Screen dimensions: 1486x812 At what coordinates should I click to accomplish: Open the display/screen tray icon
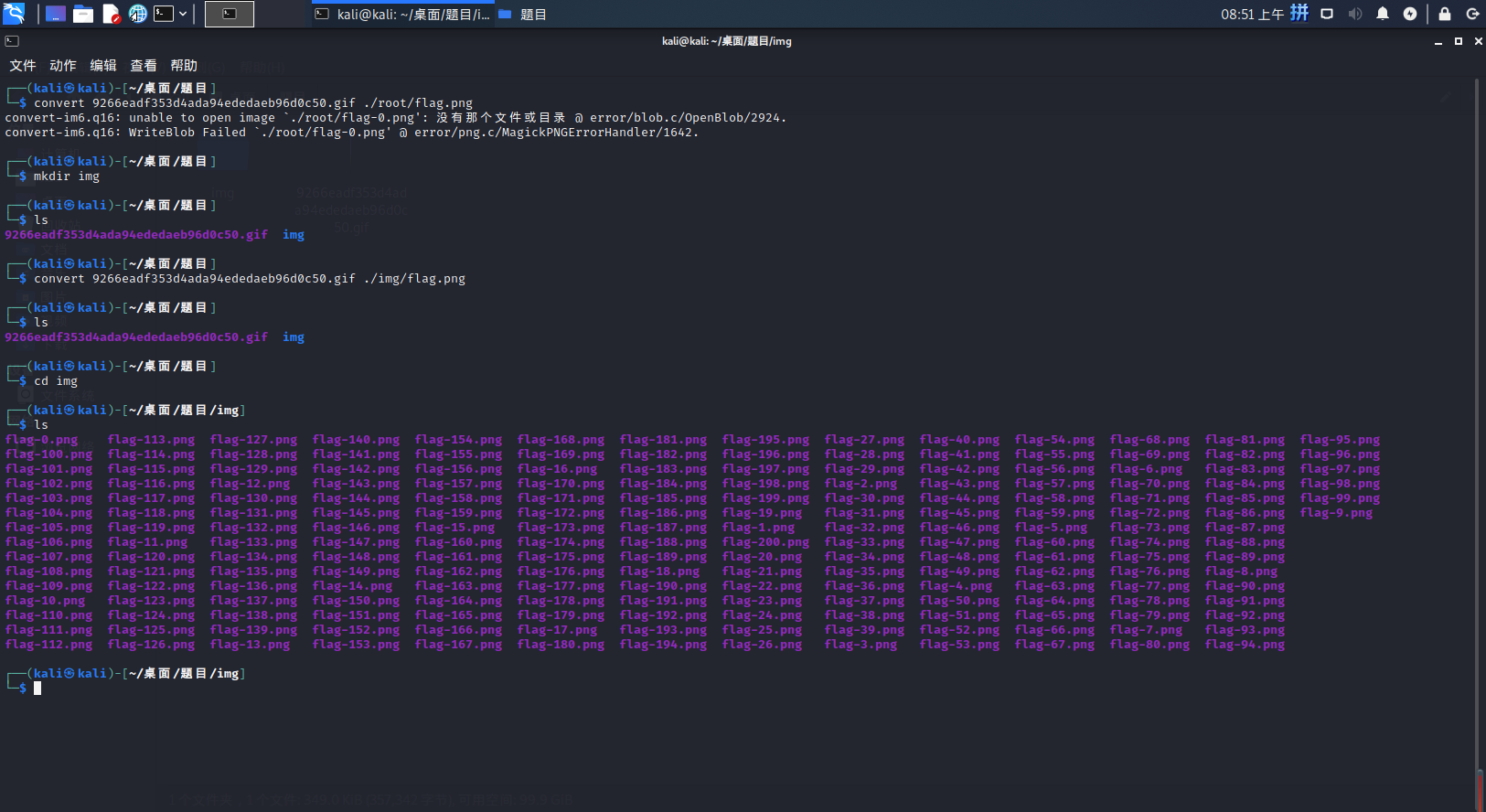pyautogui.click(x=1327, y=14)
